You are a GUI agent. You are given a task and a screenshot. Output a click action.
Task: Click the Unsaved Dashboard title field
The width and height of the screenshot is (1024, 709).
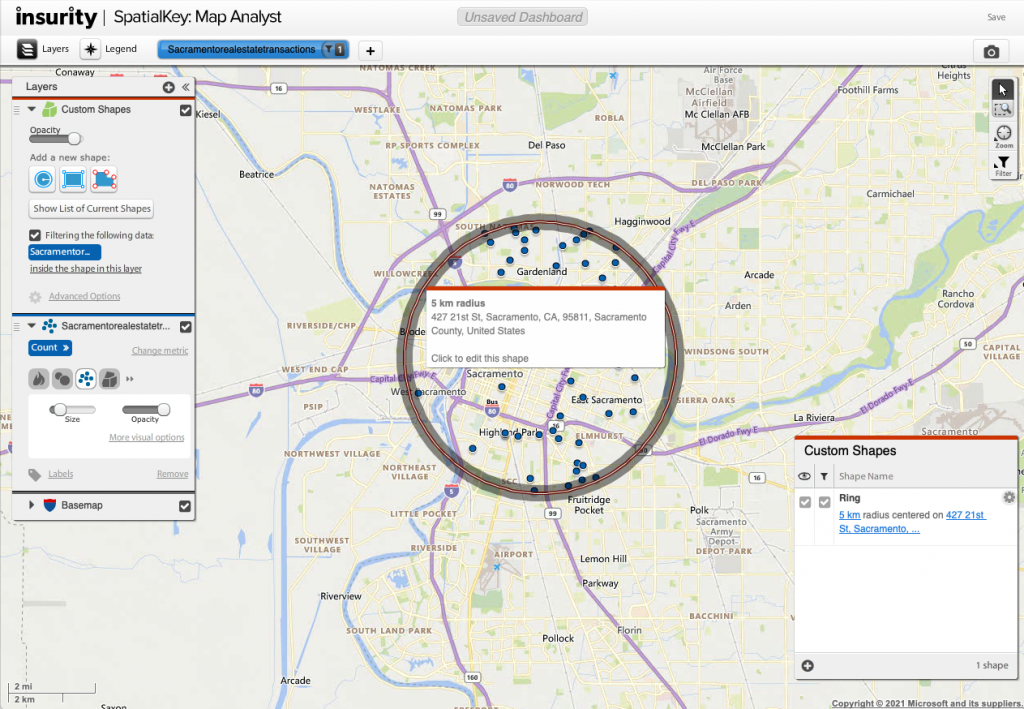(522, 17)
